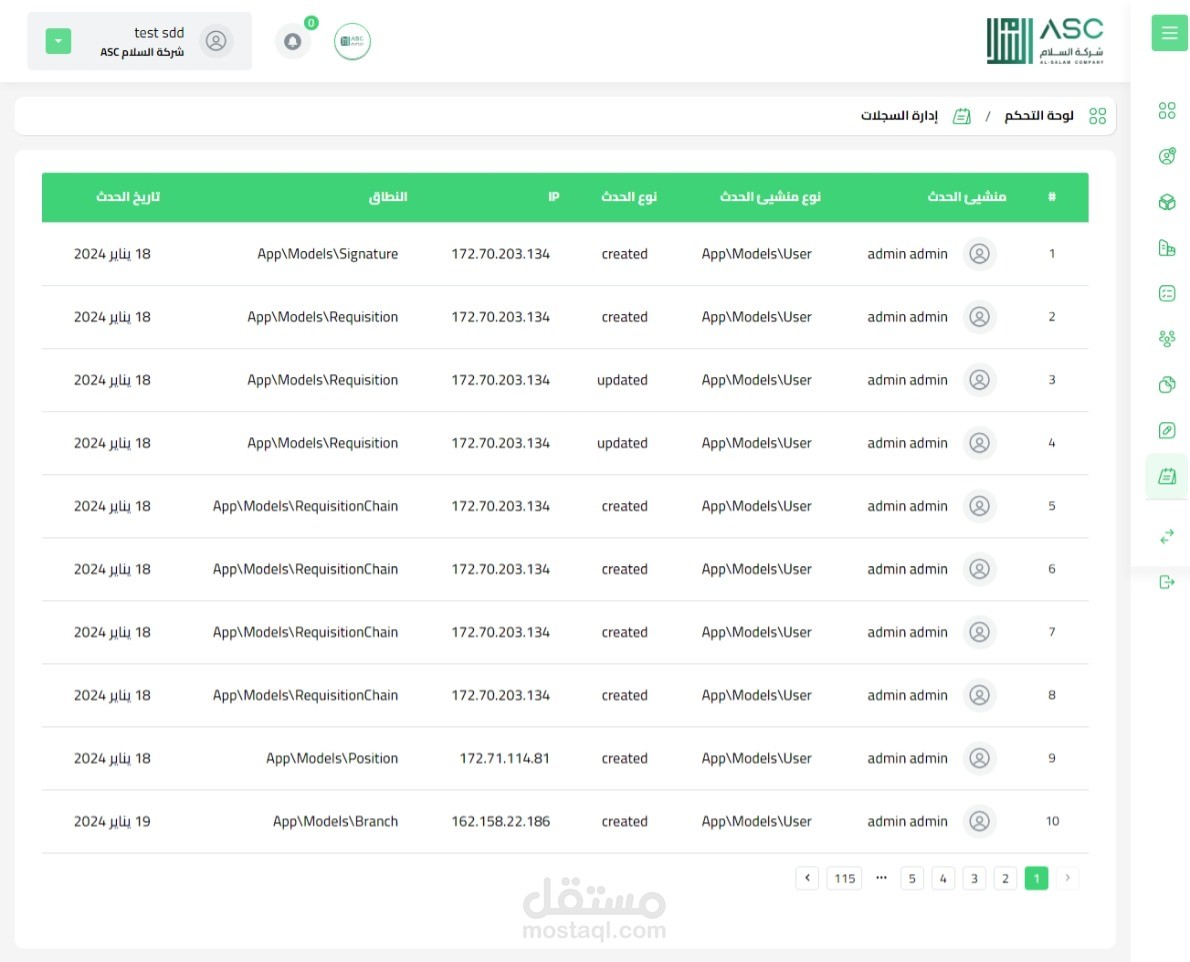Open the dashboard grid icon in sidebar

1166,111
